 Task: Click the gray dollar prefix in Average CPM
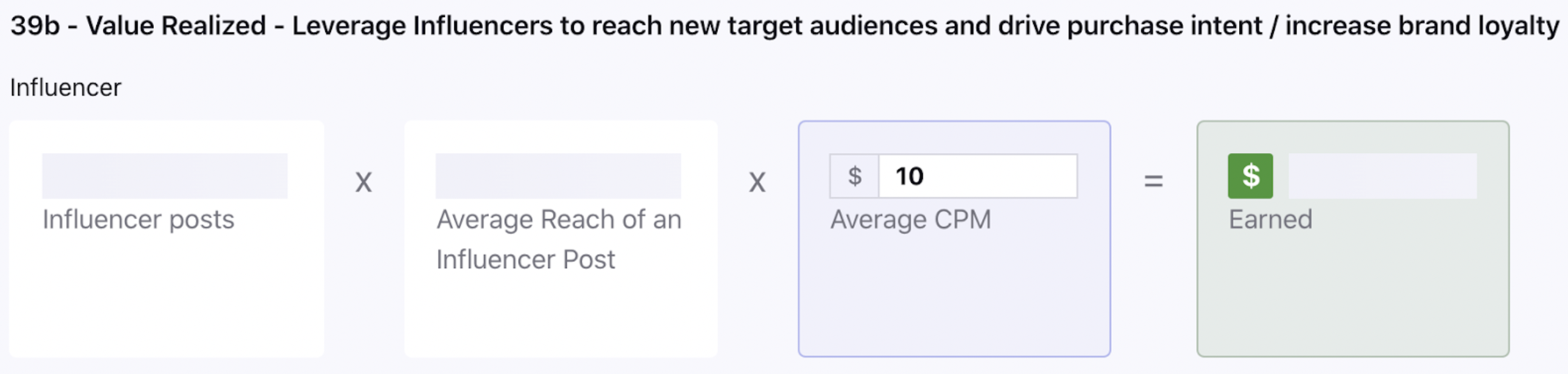pyautogui.click(x=855, y=176)
